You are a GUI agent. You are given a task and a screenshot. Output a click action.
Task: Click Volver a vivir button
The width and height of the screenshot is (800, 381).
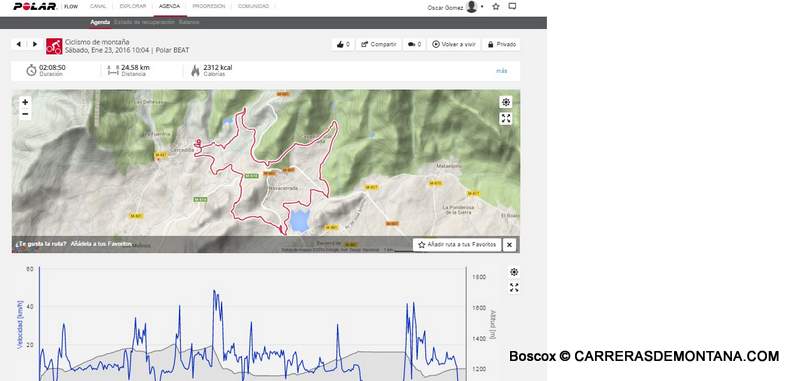coord(454,44)
